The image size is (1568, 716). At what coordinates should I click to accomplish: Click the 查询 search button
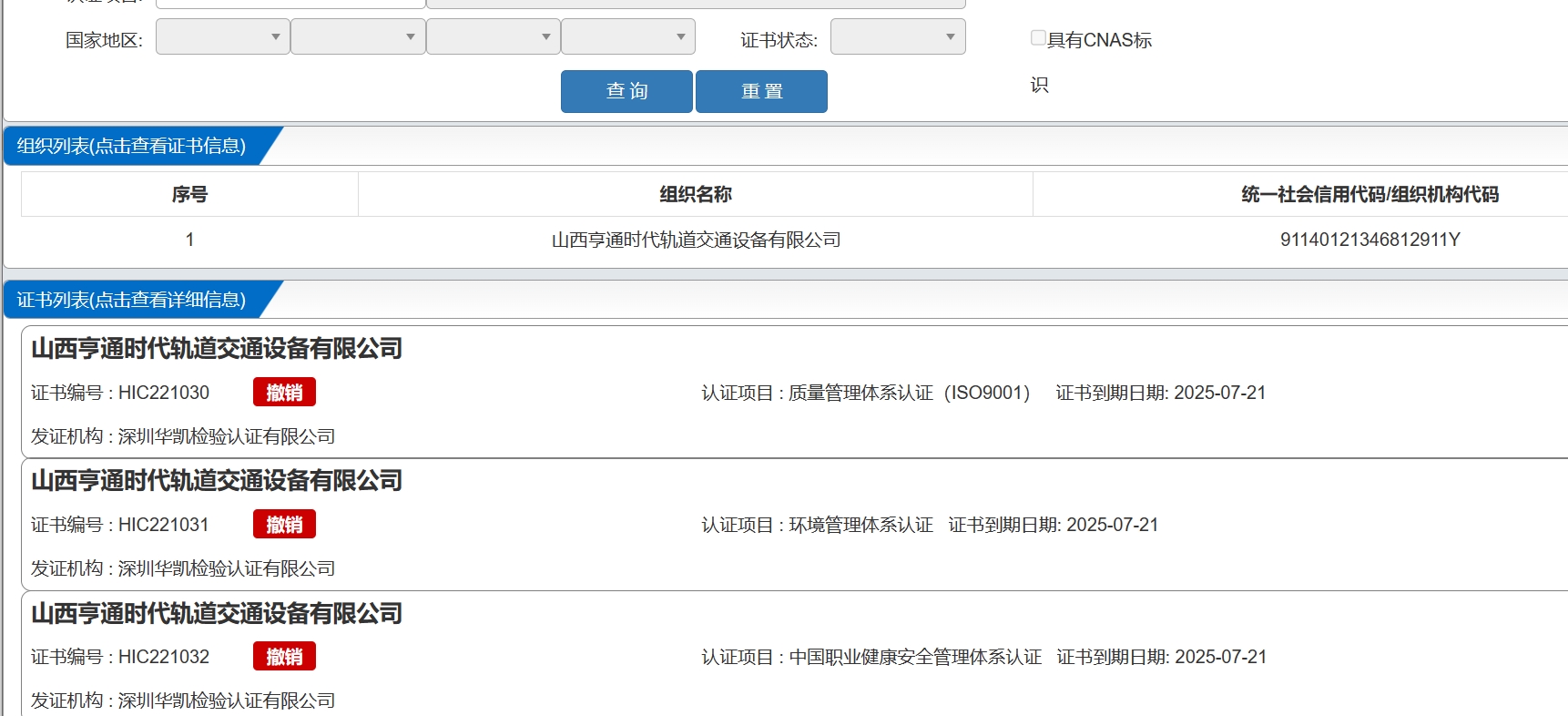(626, 91)
